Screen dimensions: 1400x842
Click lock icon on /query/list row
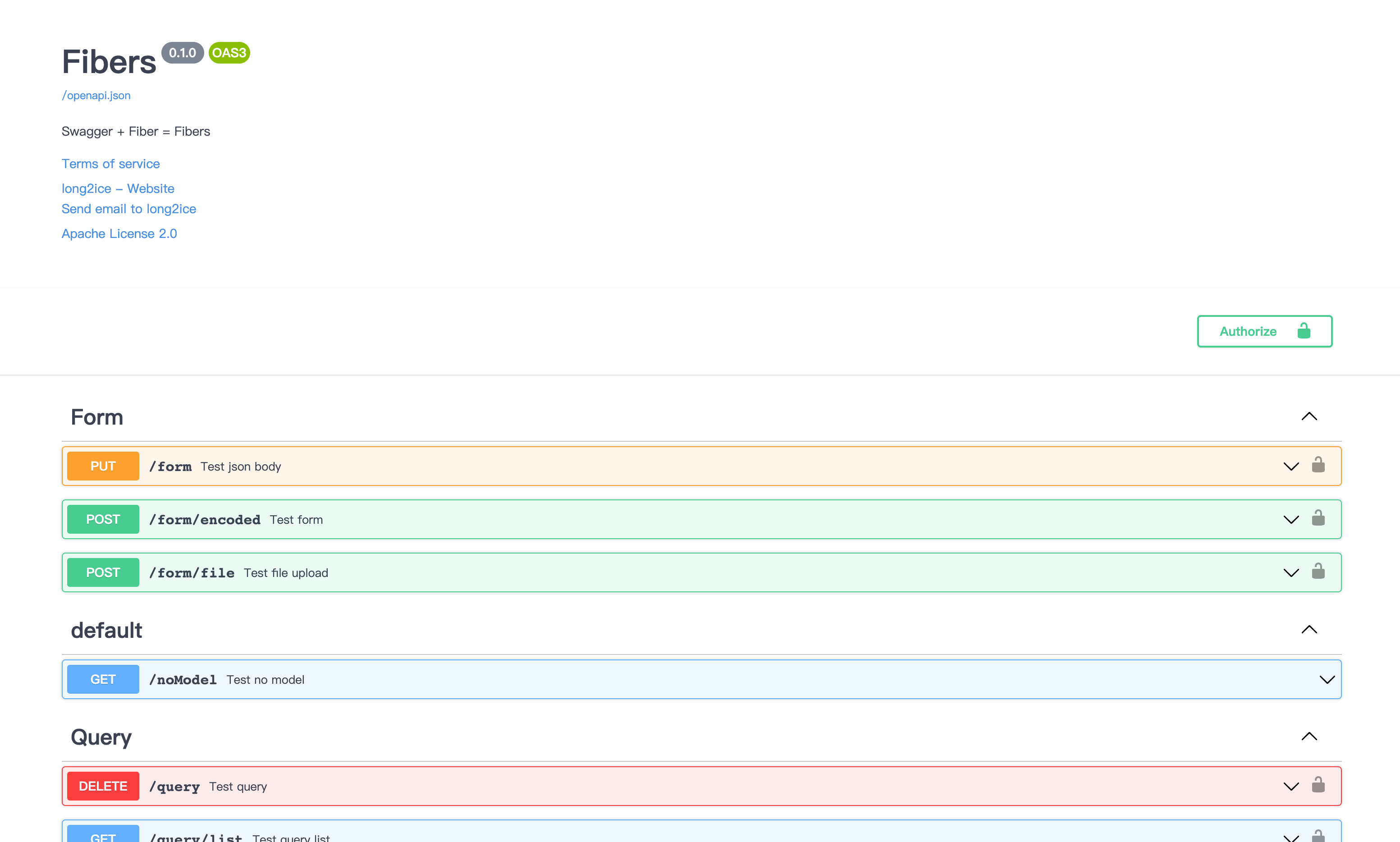coord(1318,836)
